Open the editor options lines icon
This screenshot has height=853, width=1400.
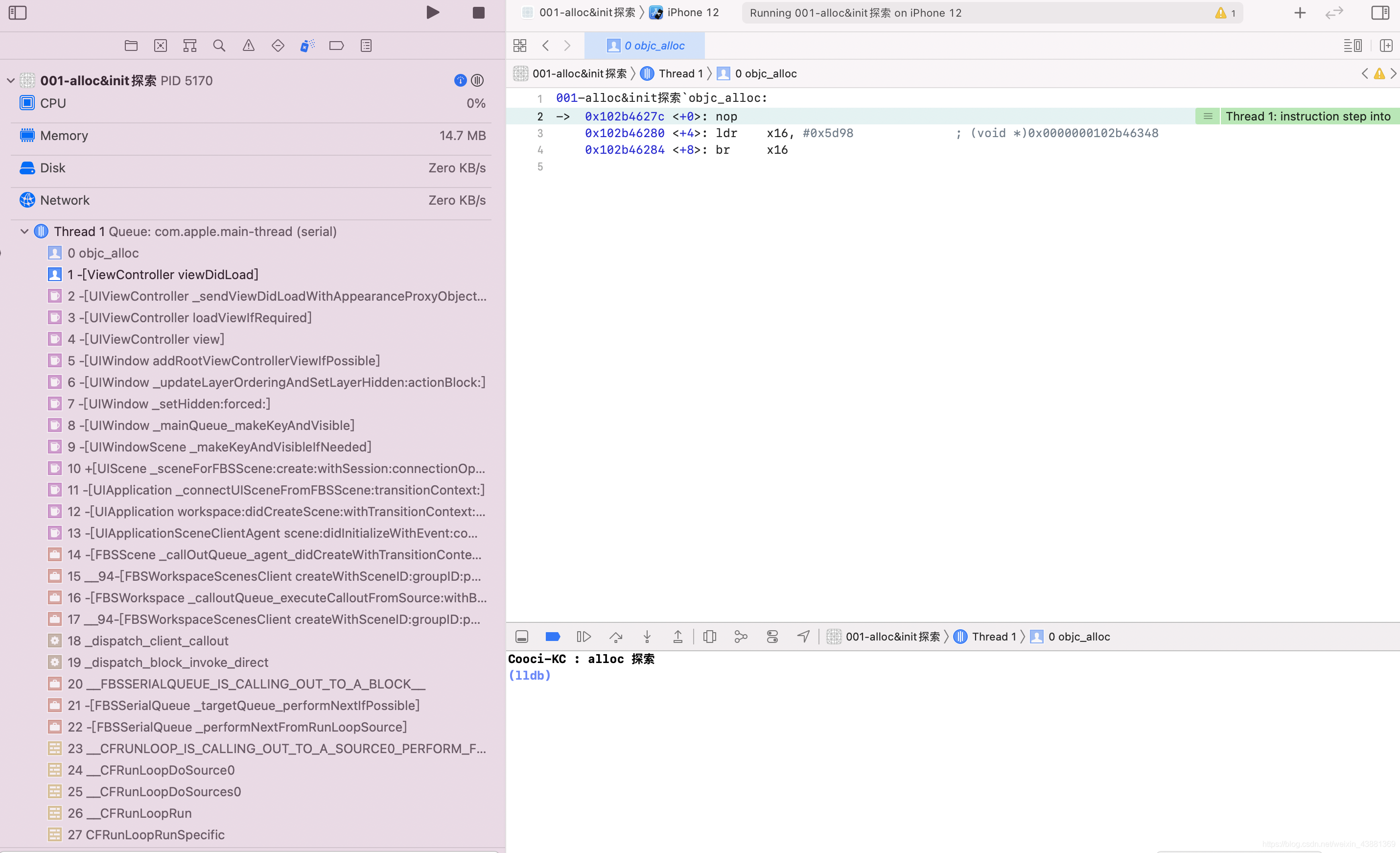[1353, 46]
